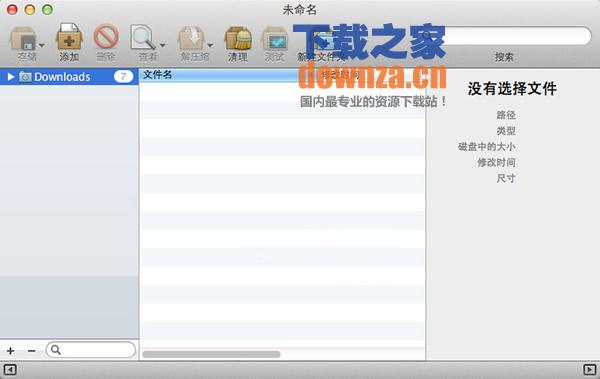Click the 类型 label in info panel
Viewport: 600px width, 379px height.
(x=506, y=131)
